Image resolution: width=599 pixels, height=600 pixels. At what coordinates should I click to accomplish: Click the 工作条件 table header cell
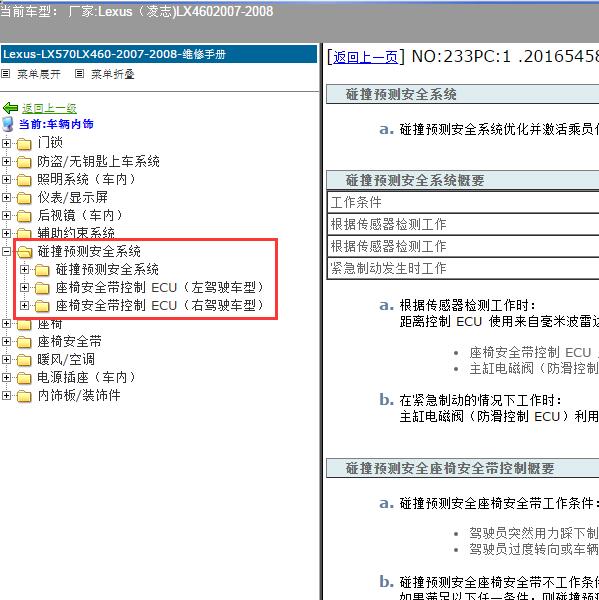[x=464, y=202]
